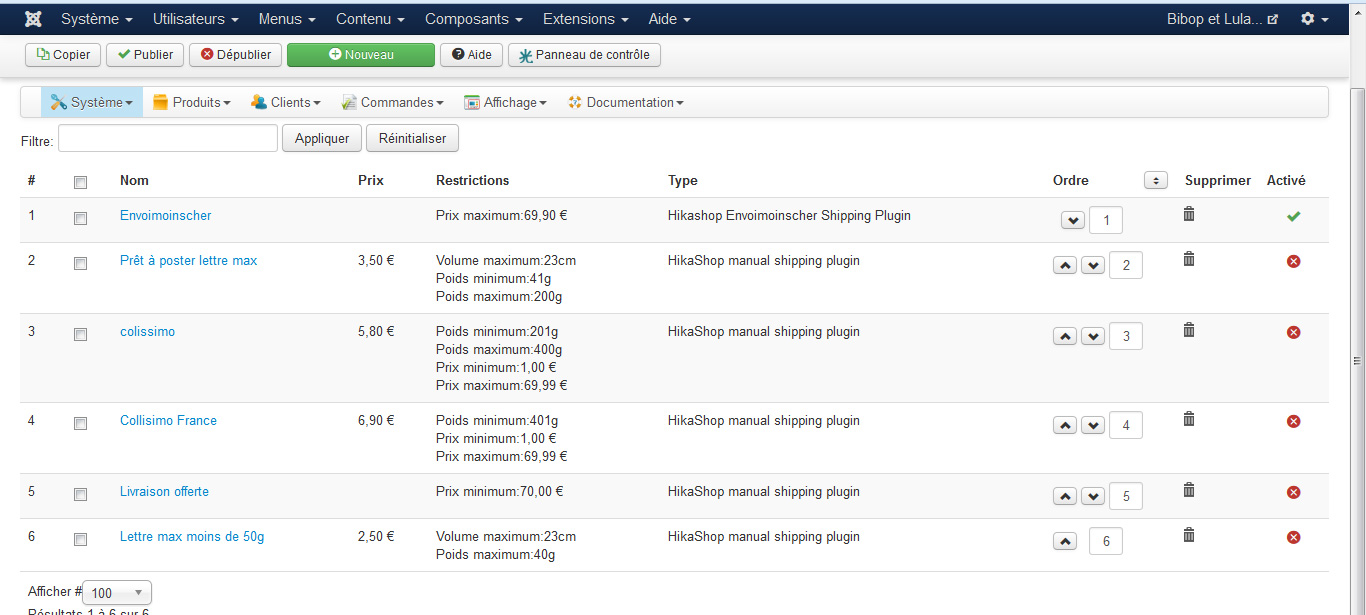1366x615 pixels.
Task: Open the Extensions top menu
Action: pyautogui.click(x=585, y=19)
